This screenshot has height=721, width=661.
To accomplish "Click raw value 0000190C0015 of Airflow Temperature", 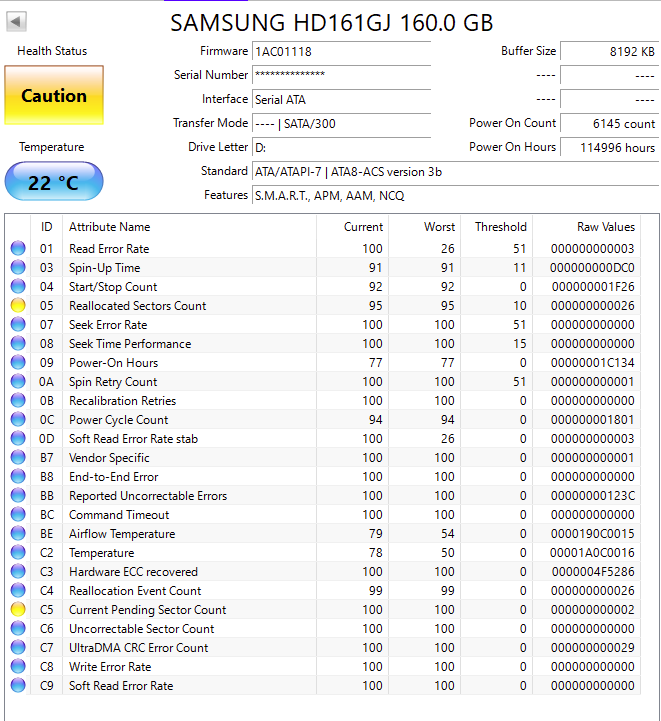I will (x=593, y=534).
